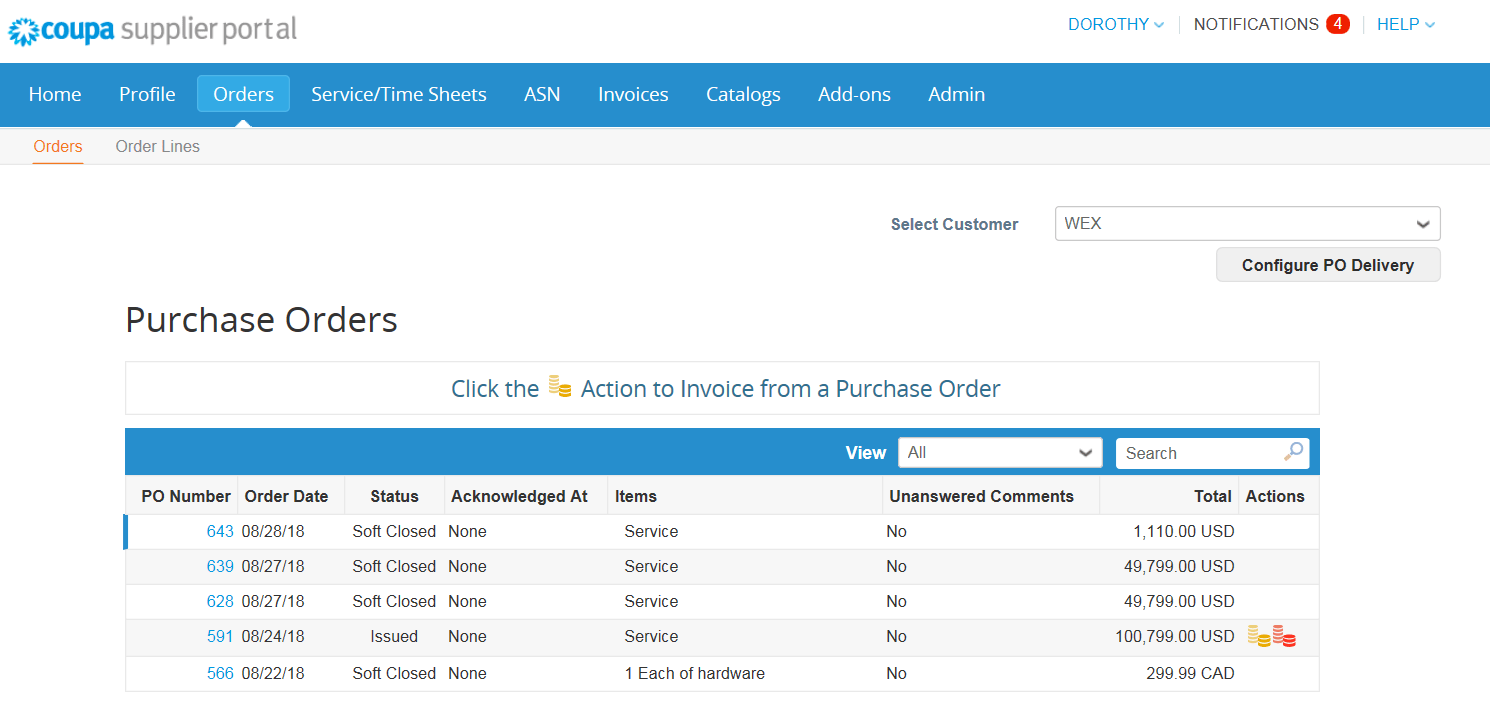The width and height of the screenshot is (1490, 703).
Task: Go to the Home tab
Action: click(55, 94)
